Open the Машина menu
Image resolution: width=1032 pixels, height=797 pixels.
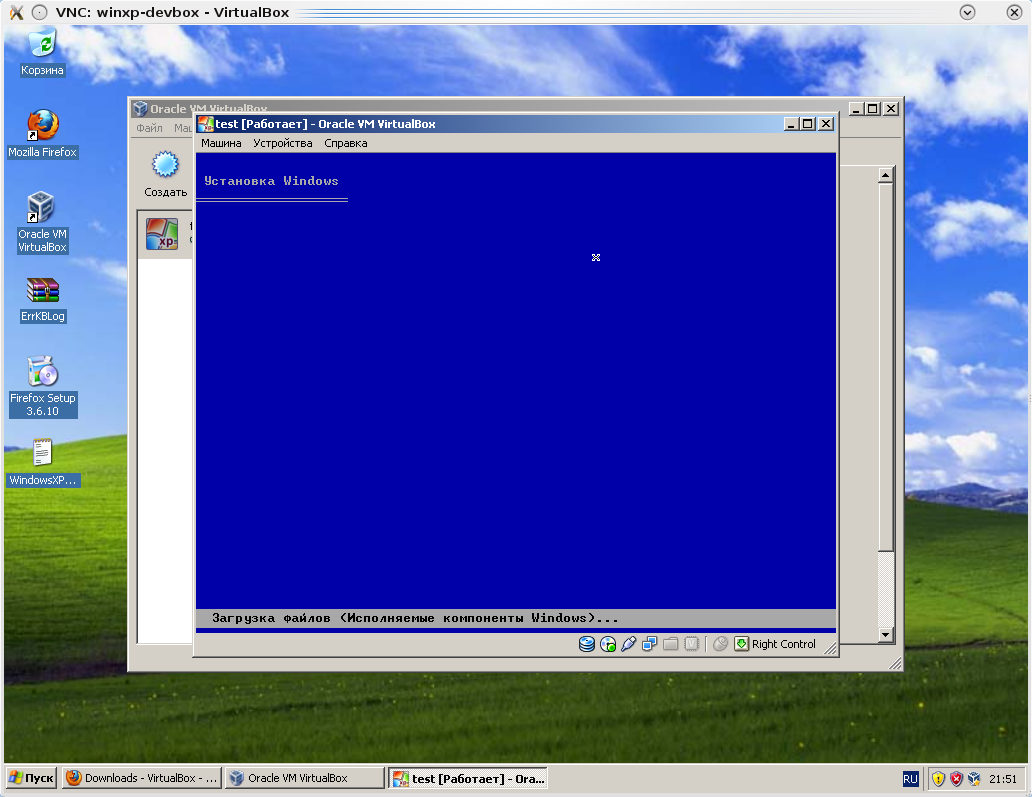point(221,143)
